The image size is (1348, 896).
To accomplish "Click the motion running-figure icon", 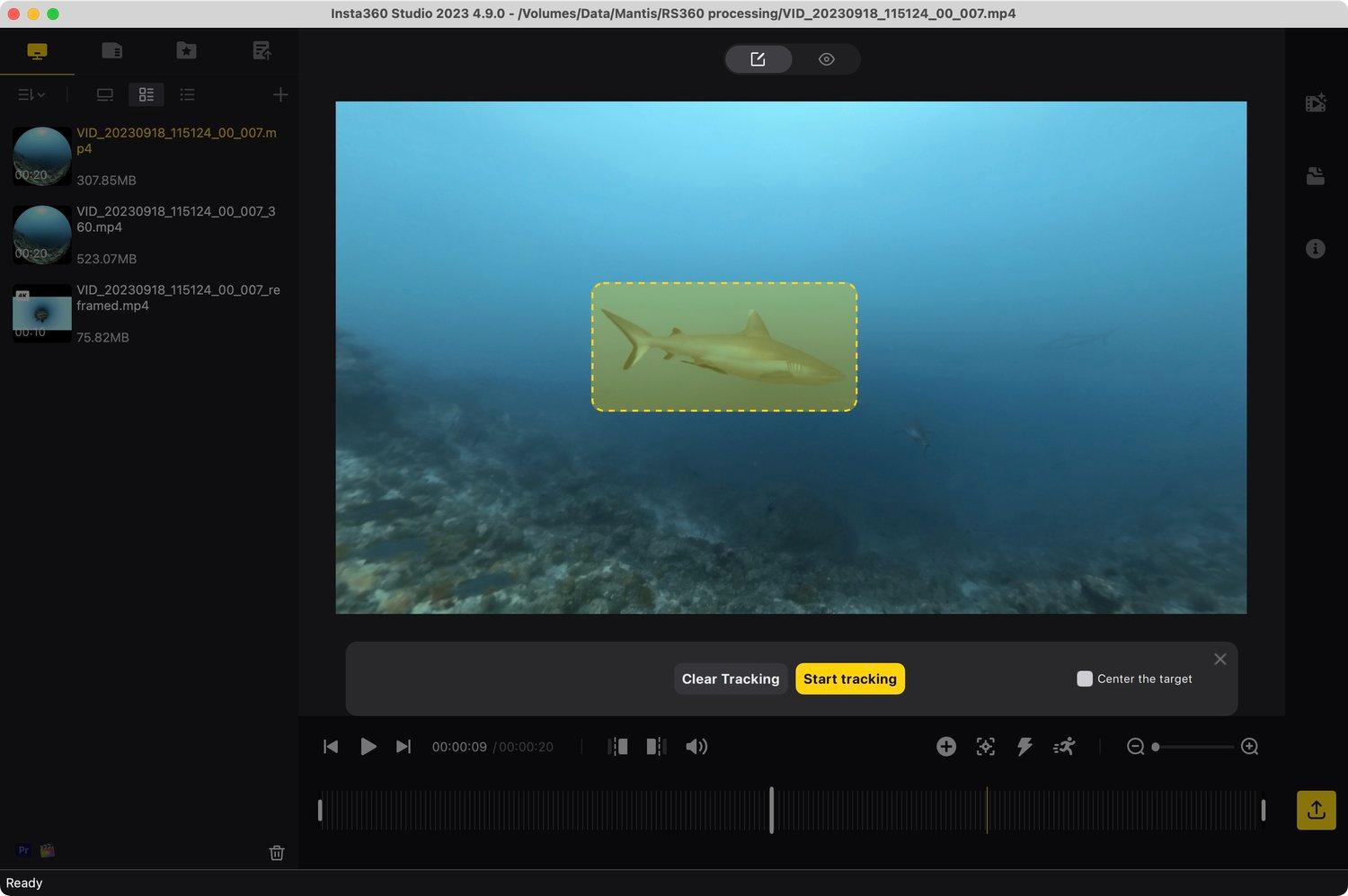I will point(1064,747).
